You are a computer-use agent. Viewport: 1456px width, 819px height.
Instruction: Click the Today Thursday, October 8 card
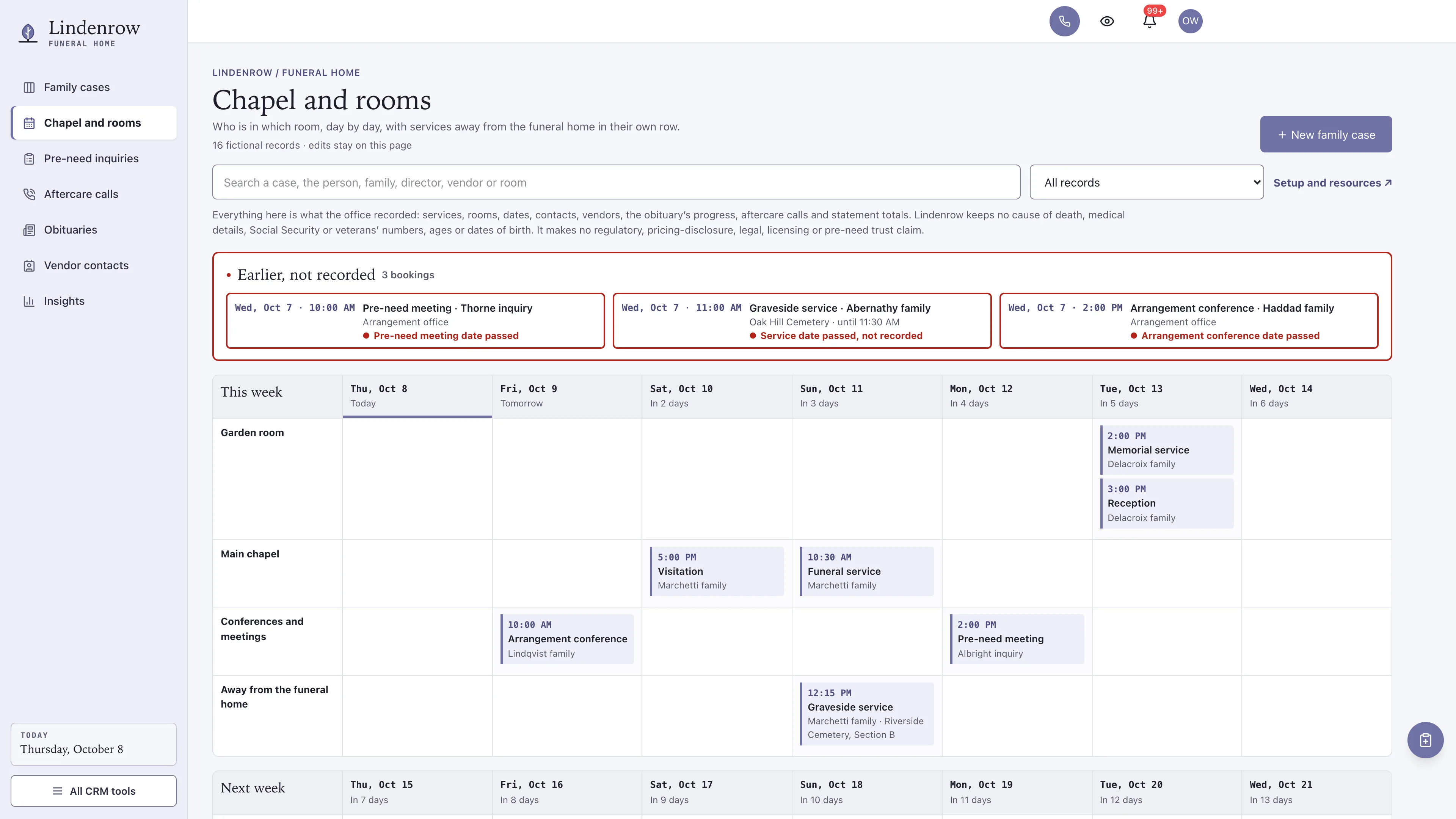tap(94, 744)
